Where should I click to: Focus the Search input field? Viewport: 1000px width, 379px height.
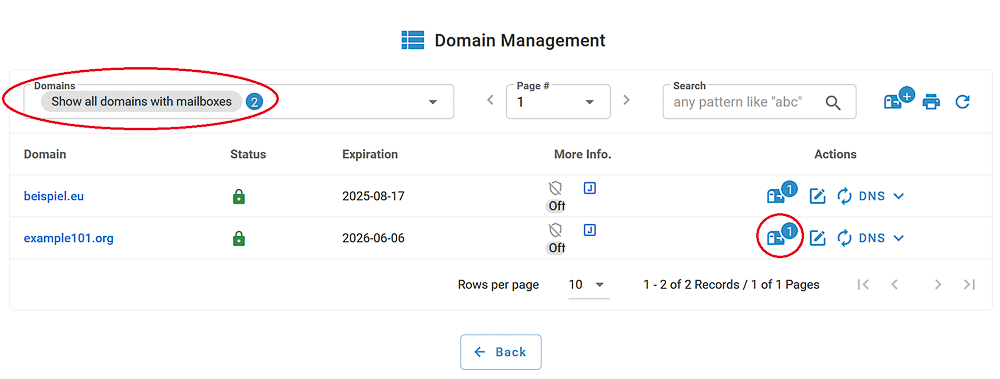pos(746,102)
